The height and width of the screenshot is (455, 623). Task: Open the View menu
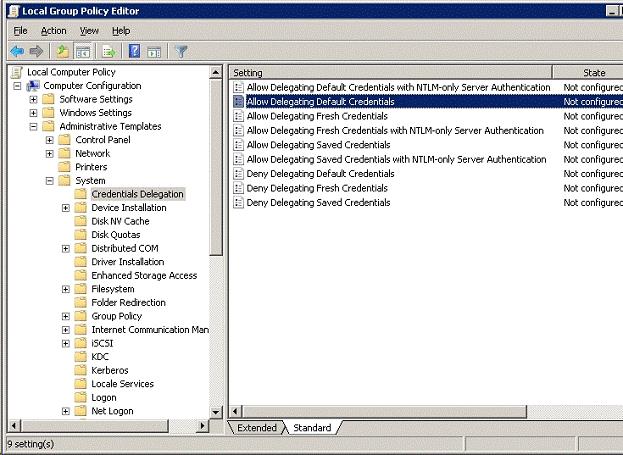click(x=89, y=31)
